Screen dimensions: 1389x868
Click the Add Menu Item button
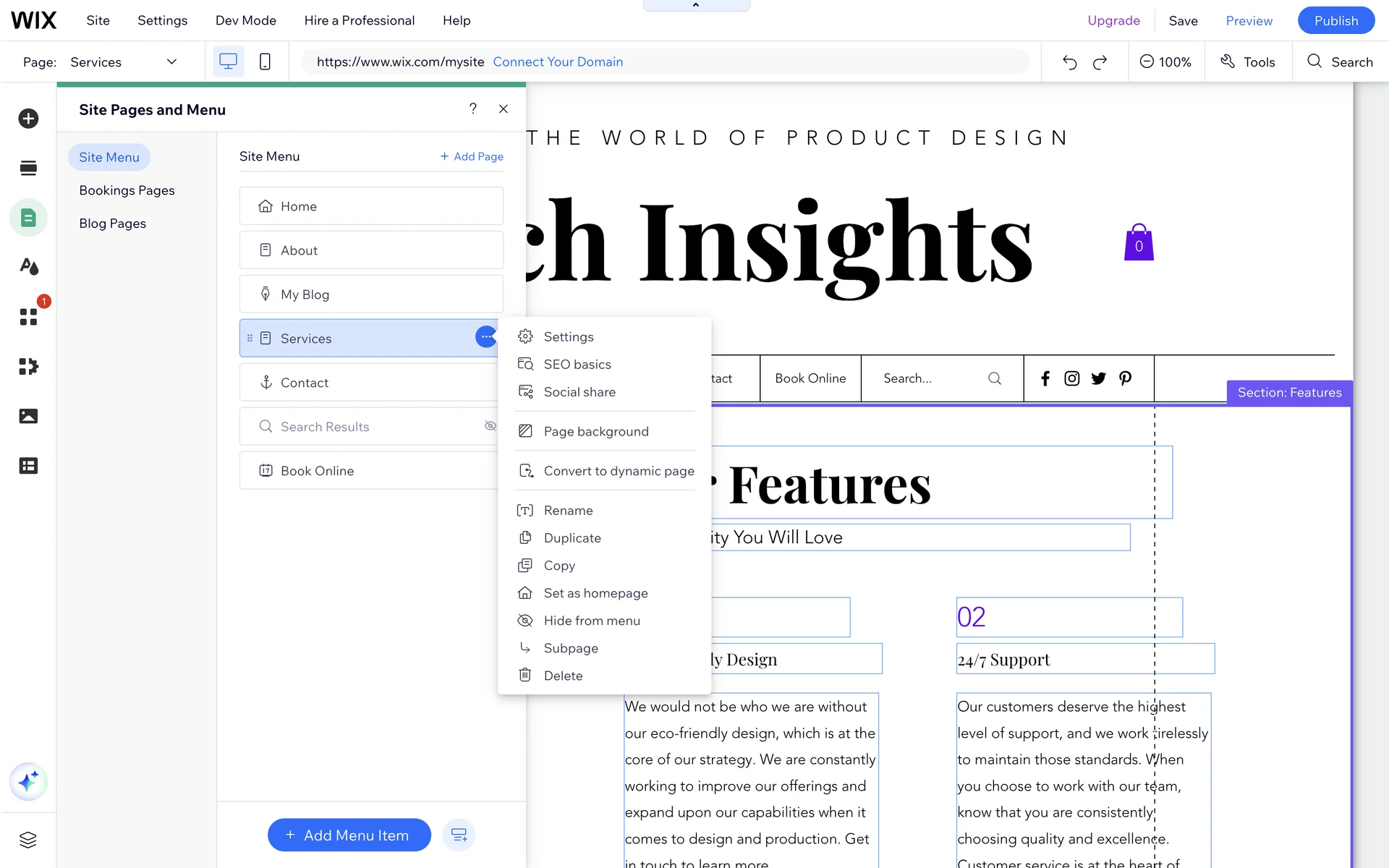coord(349,835)
